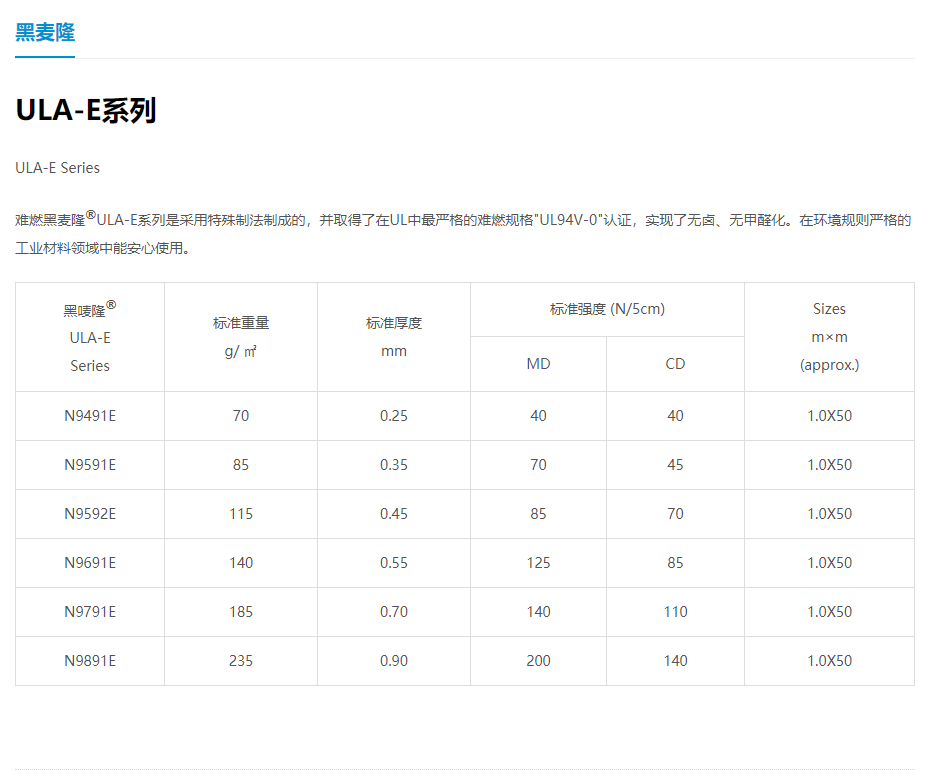This screenshot has height=771, width=926.
Task: Click MD value 200 in N9891E row
Action: pyautogui.click(x=539, y=661)
